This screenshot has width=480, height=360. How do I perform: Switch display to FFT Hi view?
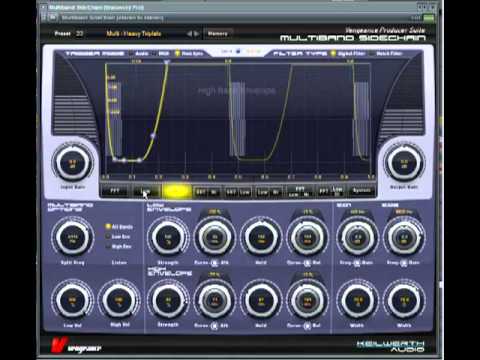[x=207, y=192]
